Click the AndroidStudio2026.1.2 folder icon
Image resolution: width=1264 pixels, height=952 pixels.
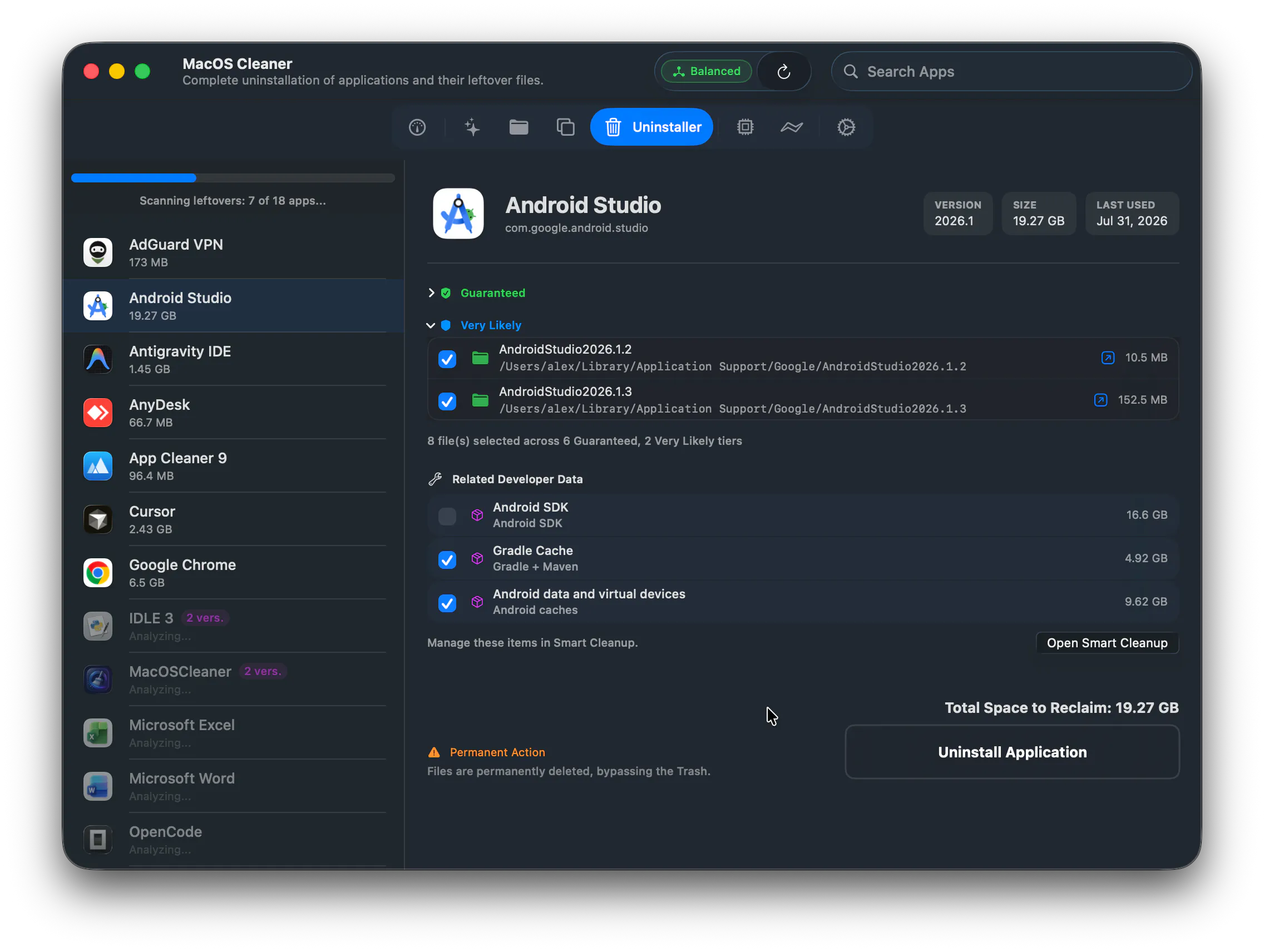480,358
